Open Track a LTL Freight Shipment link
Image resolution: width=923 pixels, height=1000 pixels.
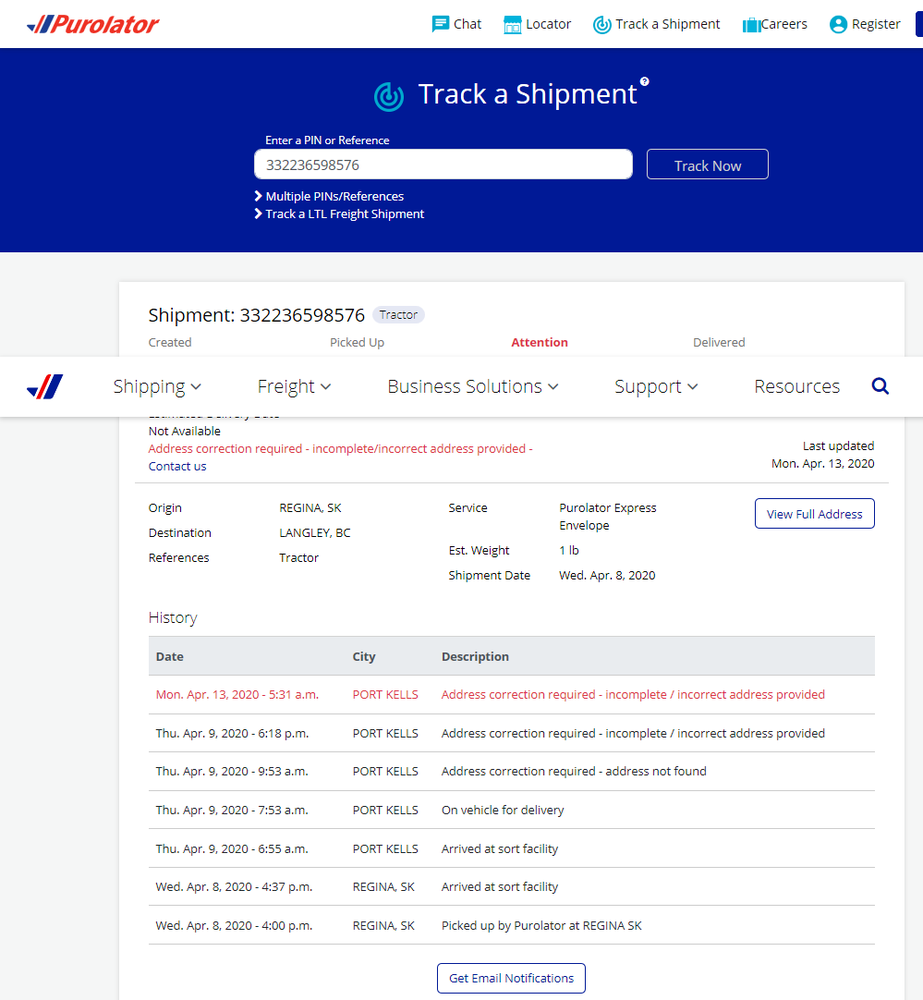344,214
